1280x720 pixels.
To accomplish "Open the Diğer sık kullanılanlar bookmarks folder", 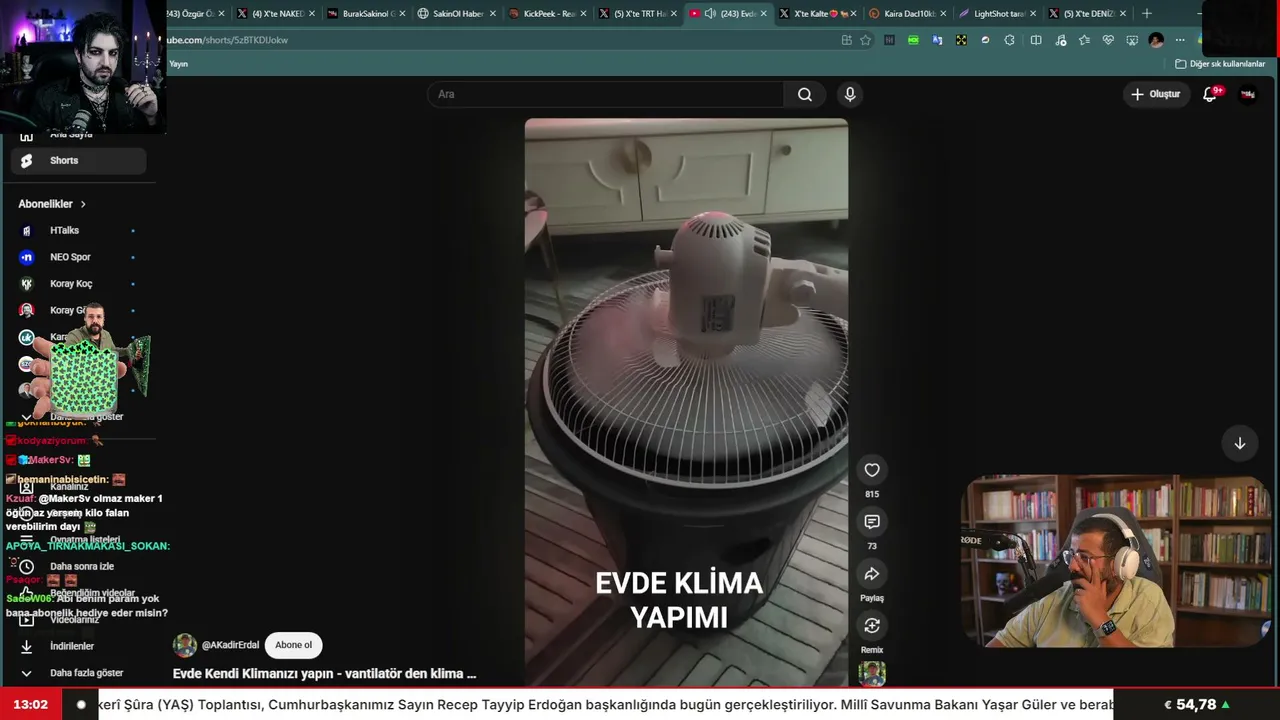I will click(x=1220, y=64).
